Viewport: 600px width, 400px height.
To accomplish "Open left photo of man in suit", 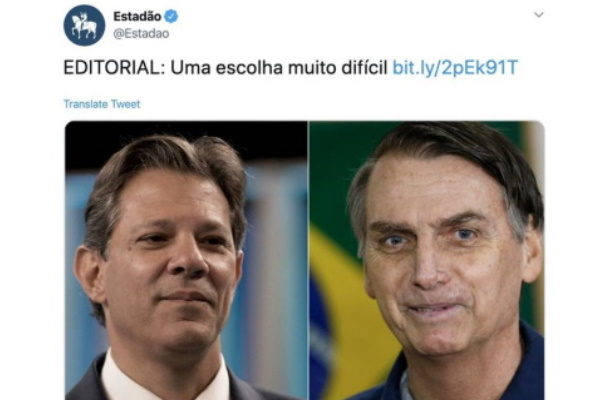I will click(186, 260).
